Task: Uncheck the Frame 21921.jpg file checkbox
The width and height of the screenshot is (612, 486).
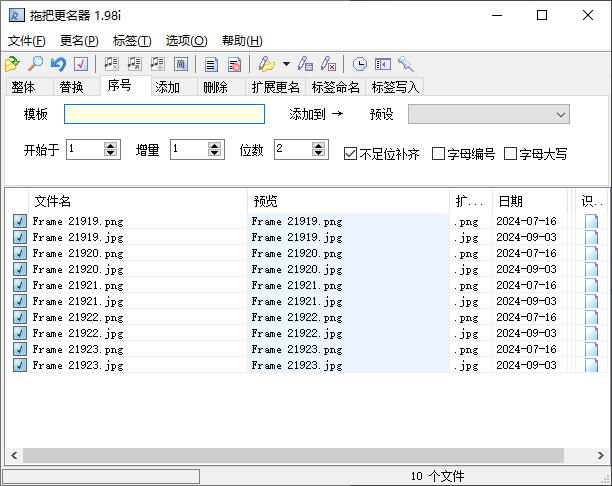Action: coord(20,301)
